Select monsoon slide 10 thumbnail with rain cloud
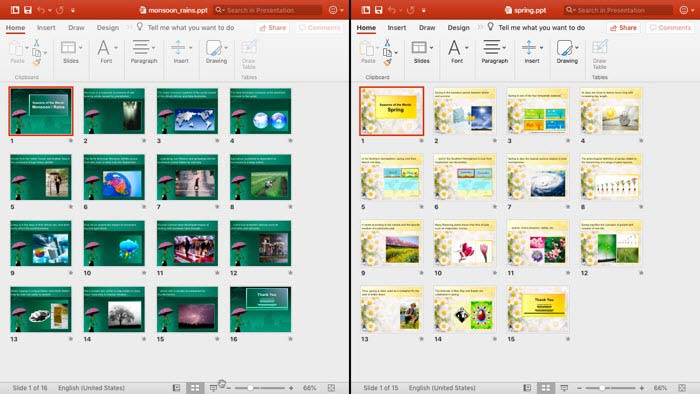Screen dimensions: 700x394 [x=114, y=243]
